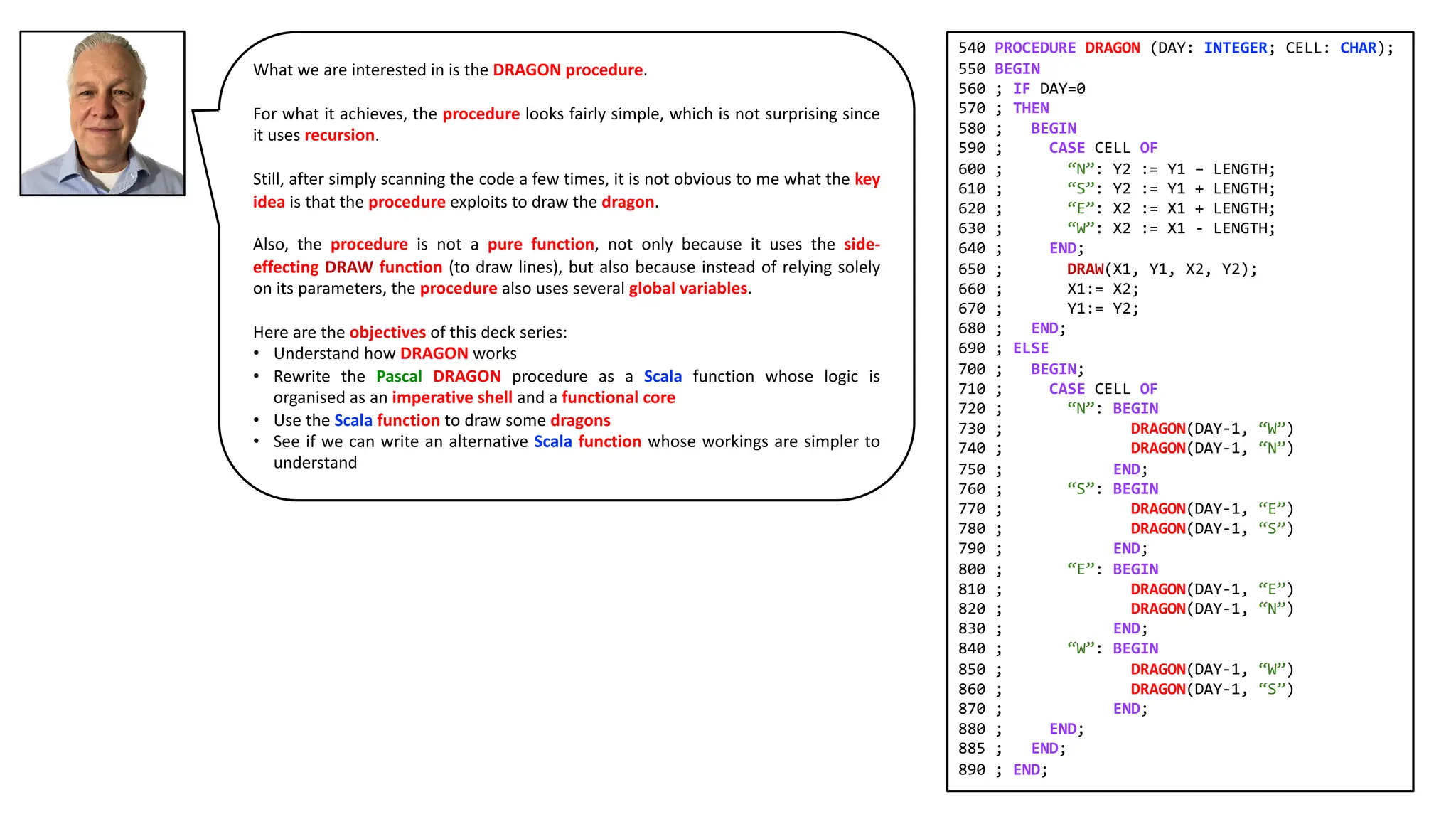Click the red phrase 'pure function'
1456x819 pixels.
pyautogui.click(x=541, y=245)
